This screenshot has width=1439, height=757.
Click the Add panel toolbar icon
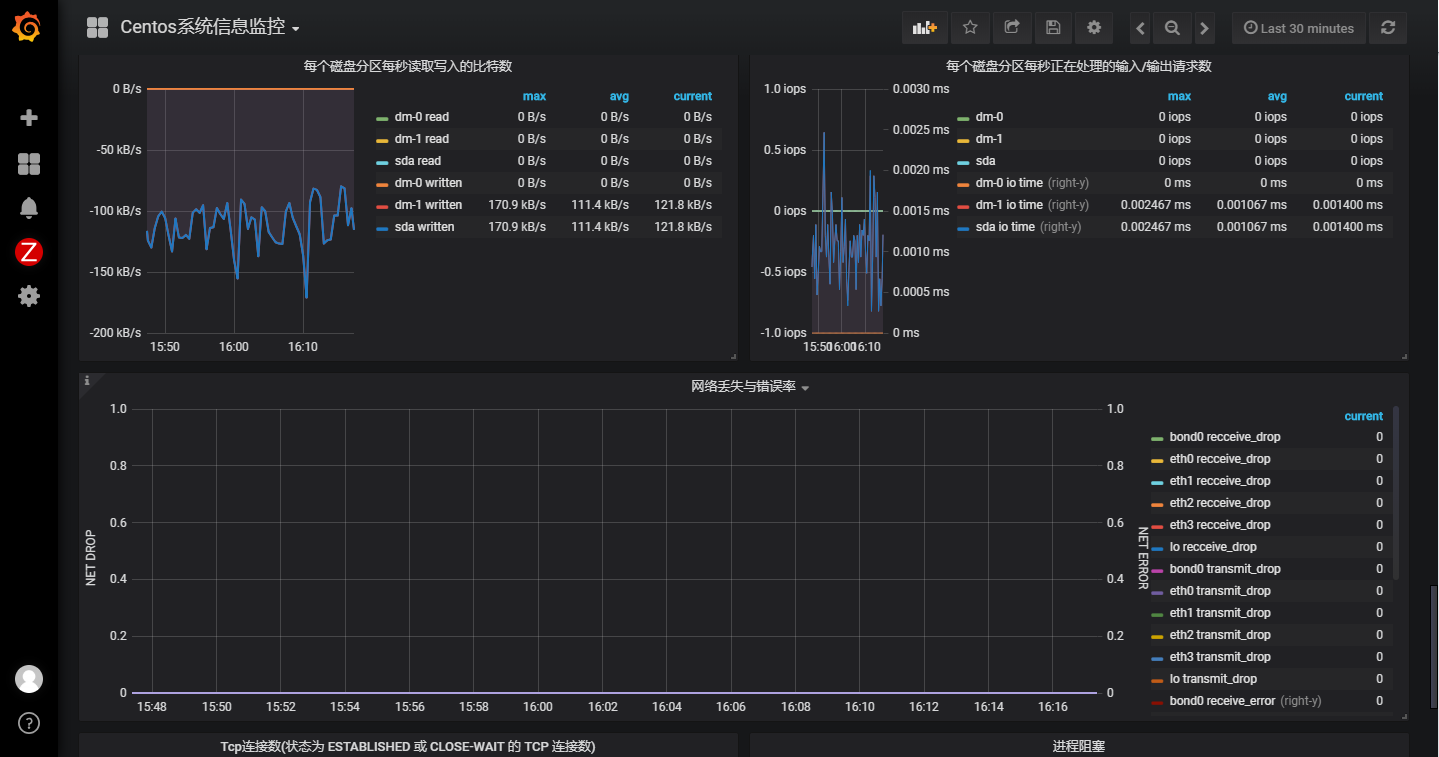click(924, 28)
